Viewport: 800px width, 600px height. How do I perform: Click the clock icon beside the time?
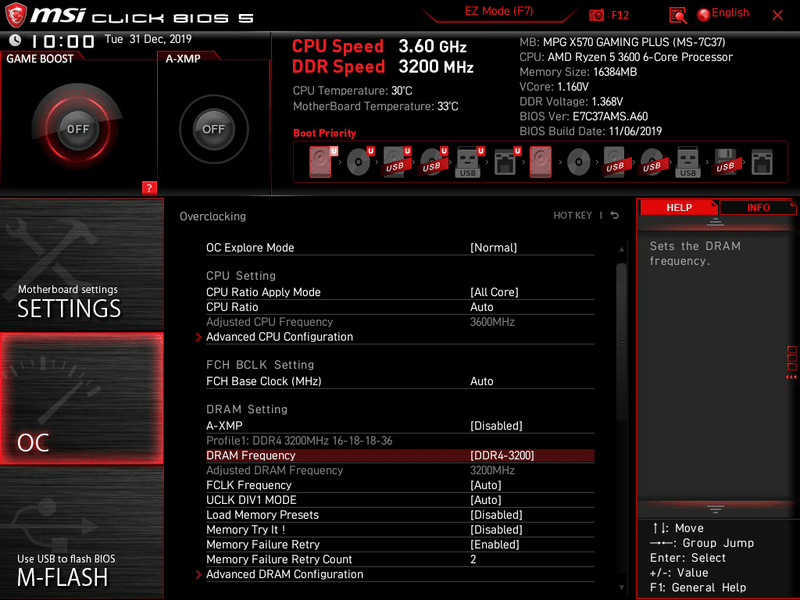point(15,40)
